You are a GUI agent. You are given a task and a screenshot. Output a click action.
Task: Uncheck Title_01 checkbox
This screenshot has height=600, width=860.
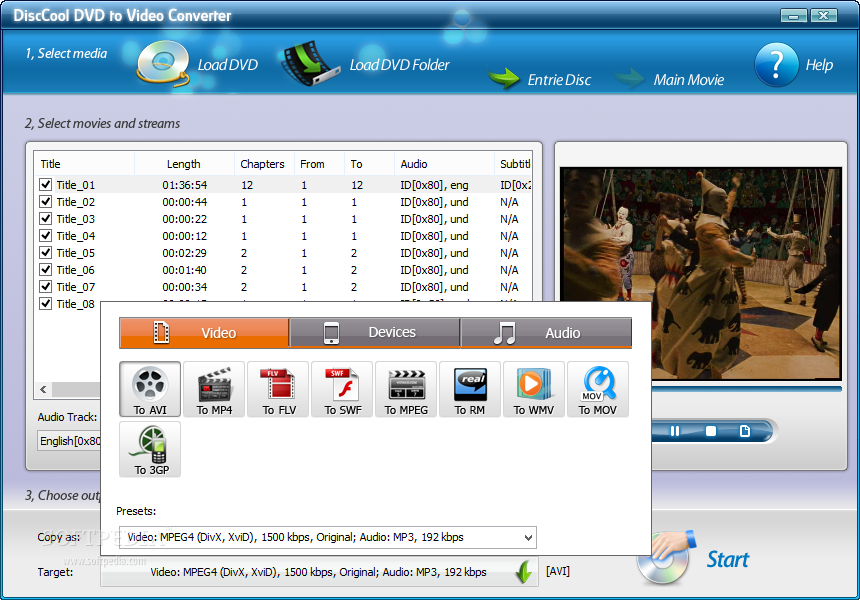pos(46,185)
